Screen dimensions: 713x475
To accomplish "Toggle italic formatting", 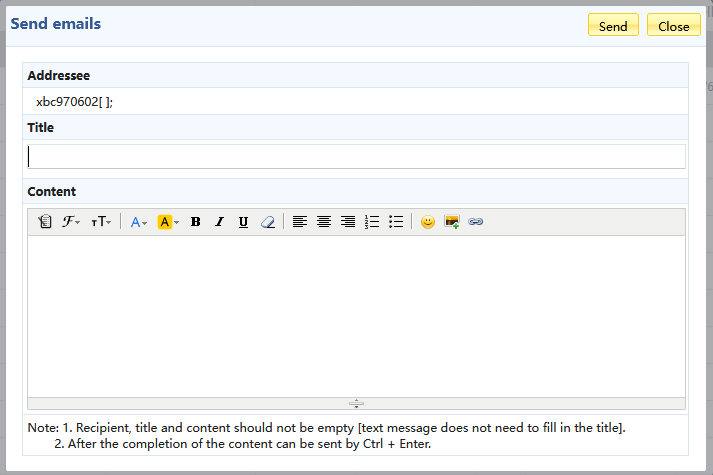I will pyautogui.click(x=220, y=222).
